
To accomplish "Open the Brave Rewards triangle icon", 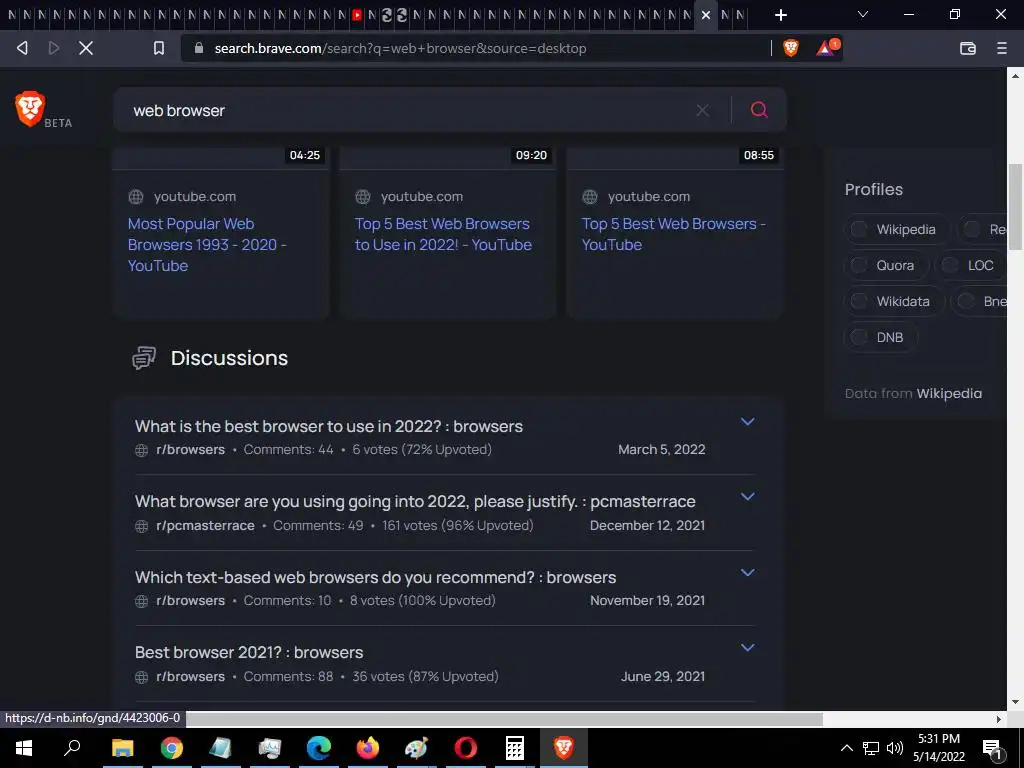I will click(827, 48).
